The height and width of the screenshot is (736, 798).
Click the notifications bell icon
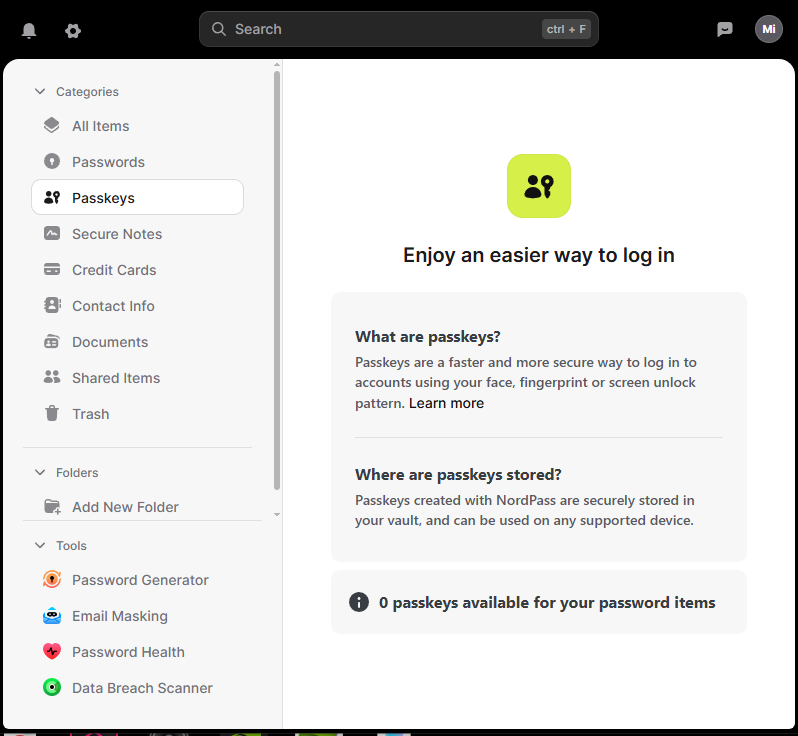pos(29,30)
